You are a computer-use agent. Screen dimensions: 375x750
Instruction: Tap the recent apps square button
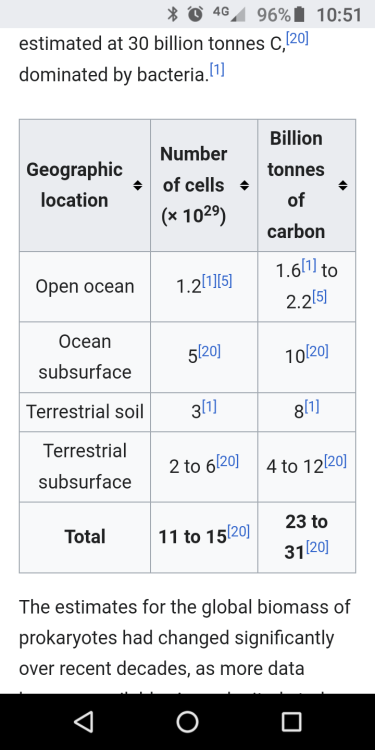tap(291, 721)
